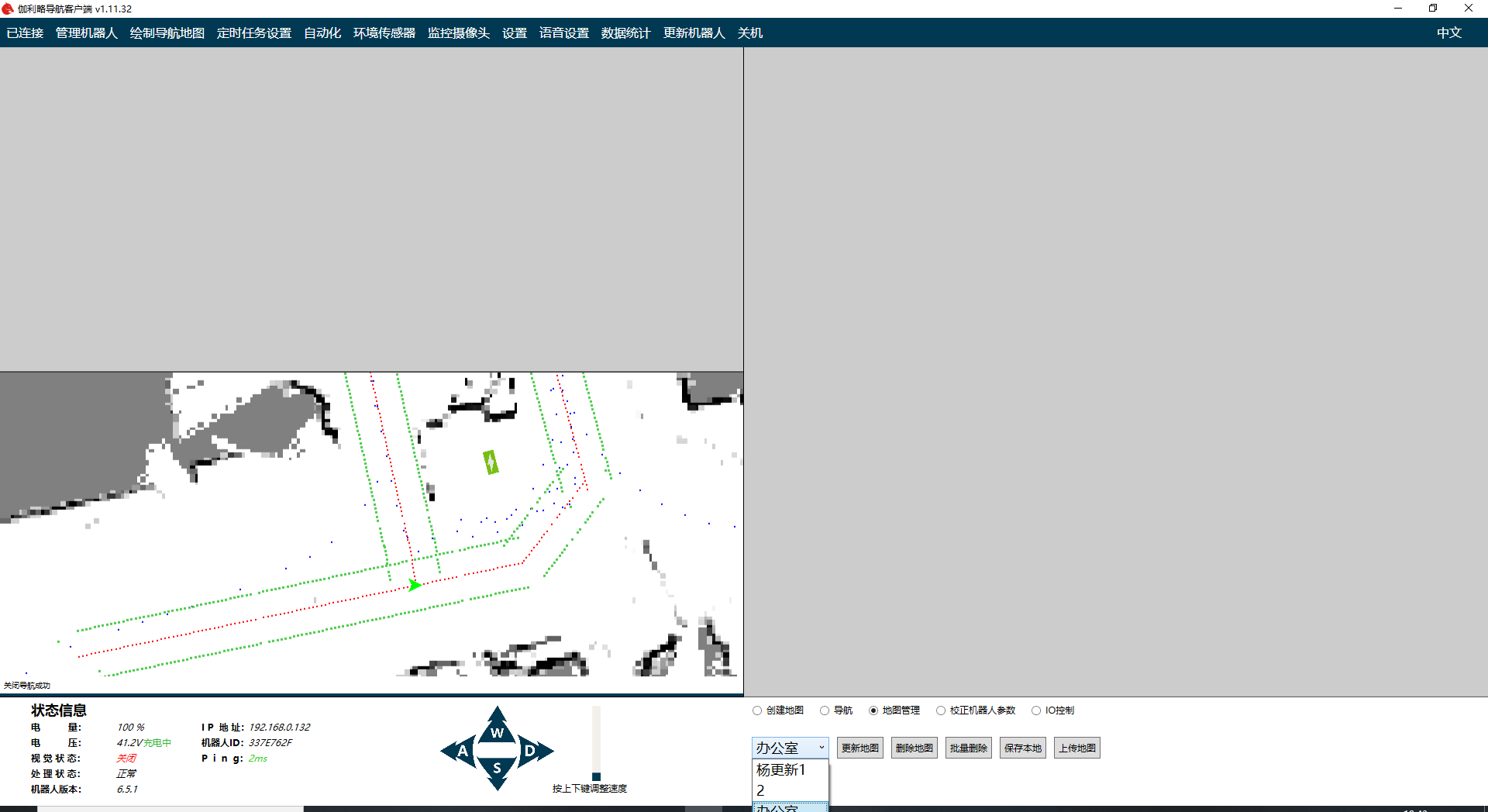1488x812 pixels.
Task: Click the green robot marker on map
Action: coord(491,463)
